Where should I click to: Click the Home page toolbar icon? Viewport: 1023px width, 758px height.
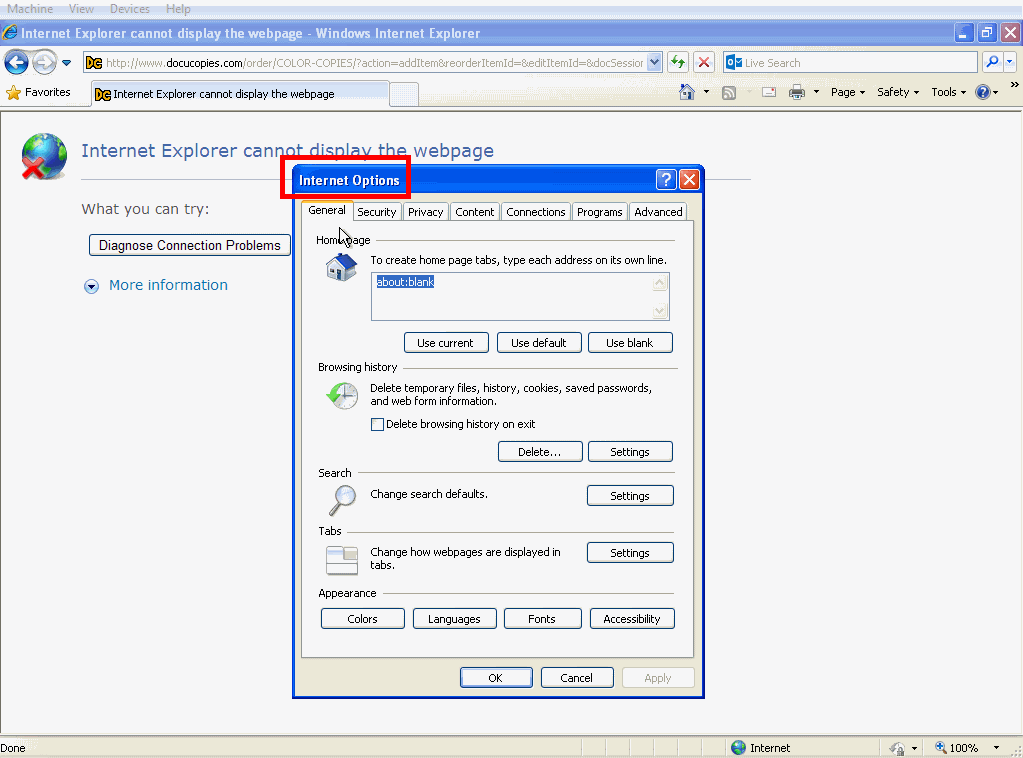pos(687,92)
